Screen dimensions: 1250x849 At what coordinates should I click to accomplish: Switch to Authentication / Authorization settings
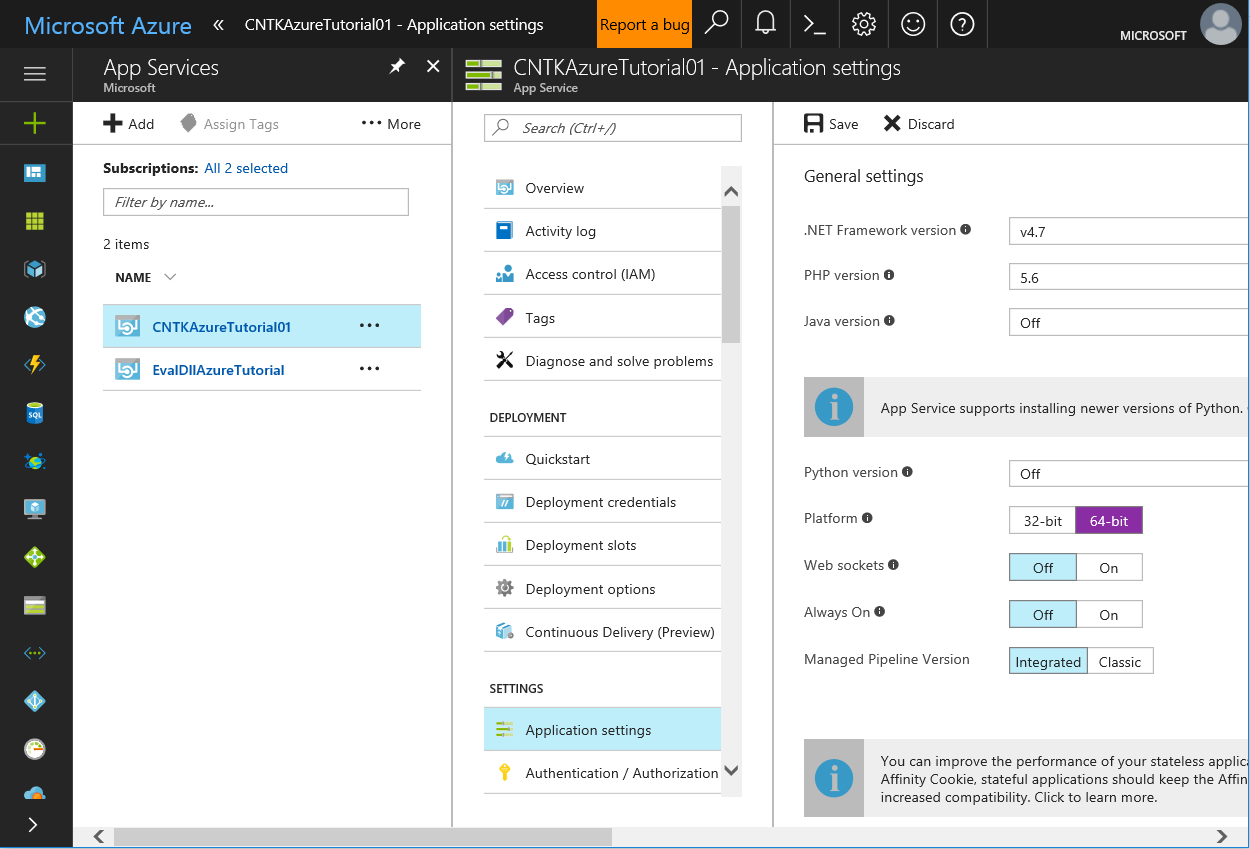(x=622, y=773)
